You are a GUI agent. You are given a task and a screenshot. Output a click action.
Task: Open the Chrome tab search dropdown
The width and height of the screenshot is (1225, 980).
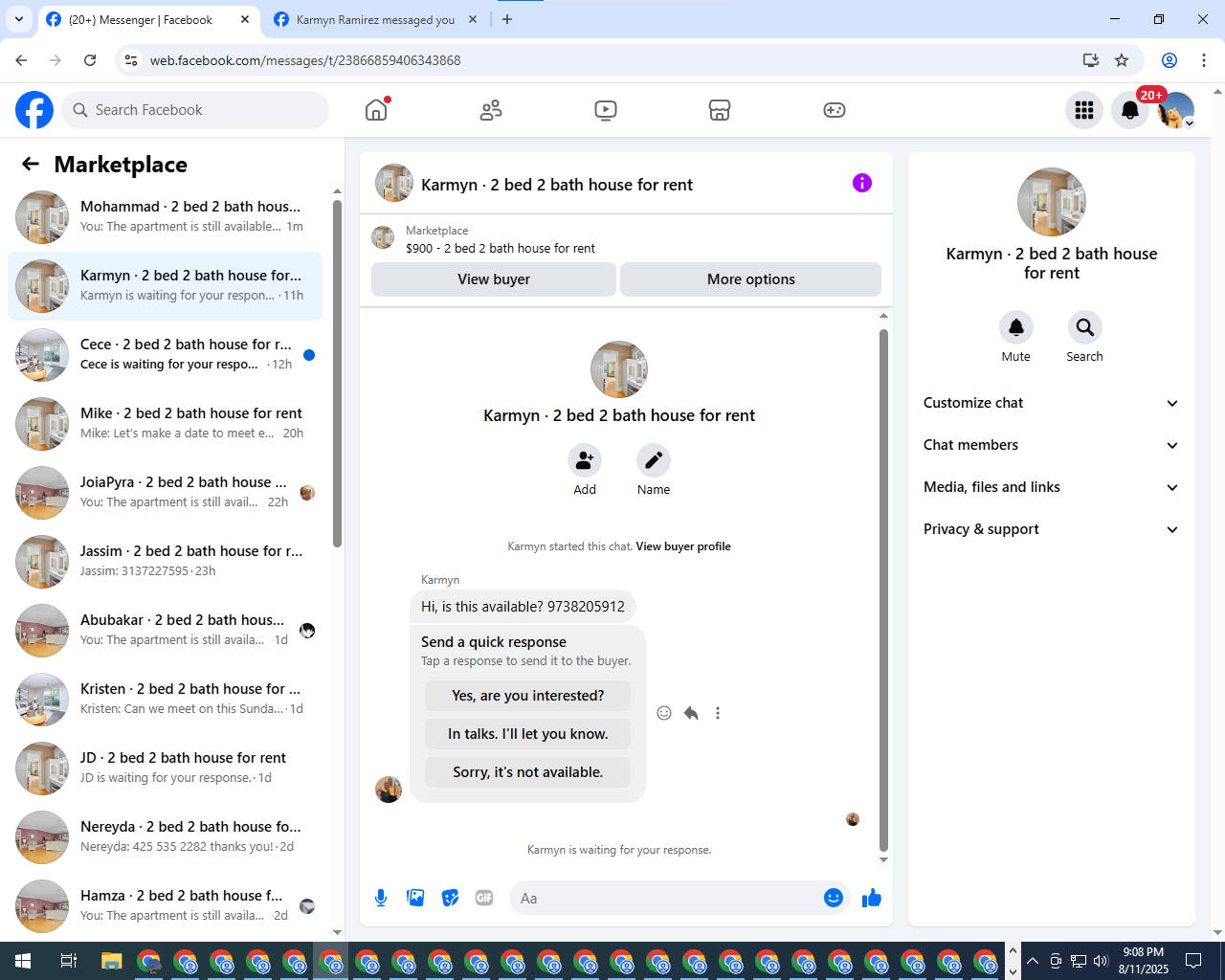(18, 19)
